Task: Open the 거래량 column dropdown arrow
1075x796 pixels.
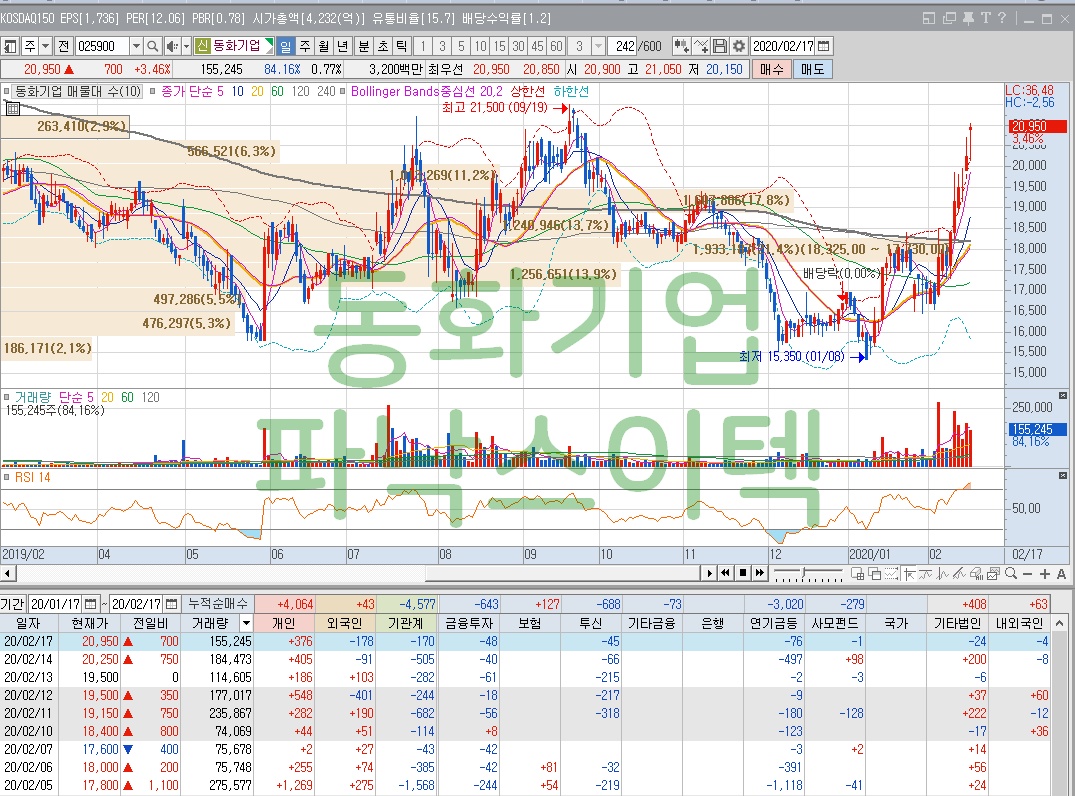Action: tap(246, 623)
